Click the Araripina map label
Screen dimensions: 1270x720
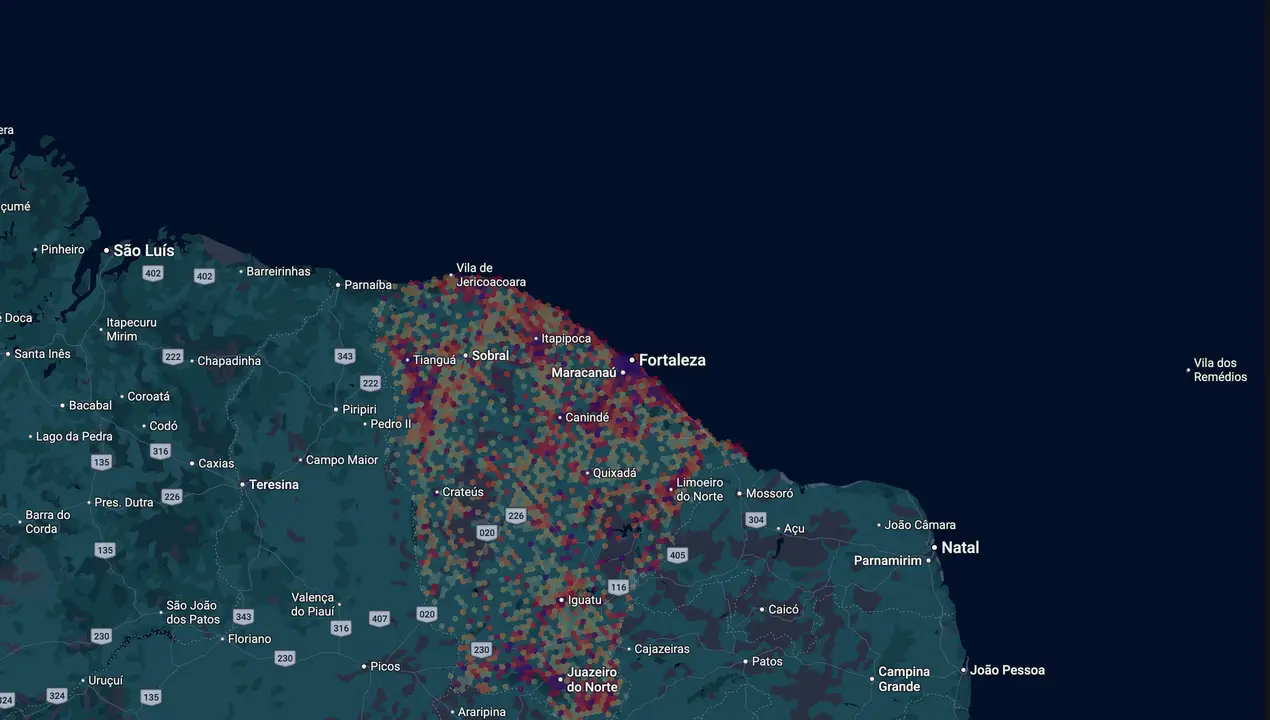pos(482,712)
